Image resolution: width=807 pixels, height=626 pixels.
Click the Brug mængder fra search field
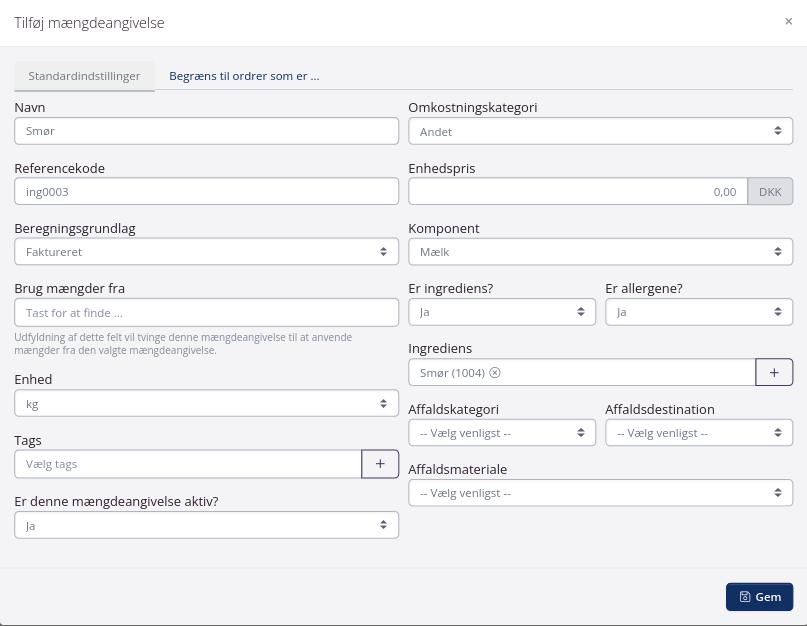[x=206, y=312]
